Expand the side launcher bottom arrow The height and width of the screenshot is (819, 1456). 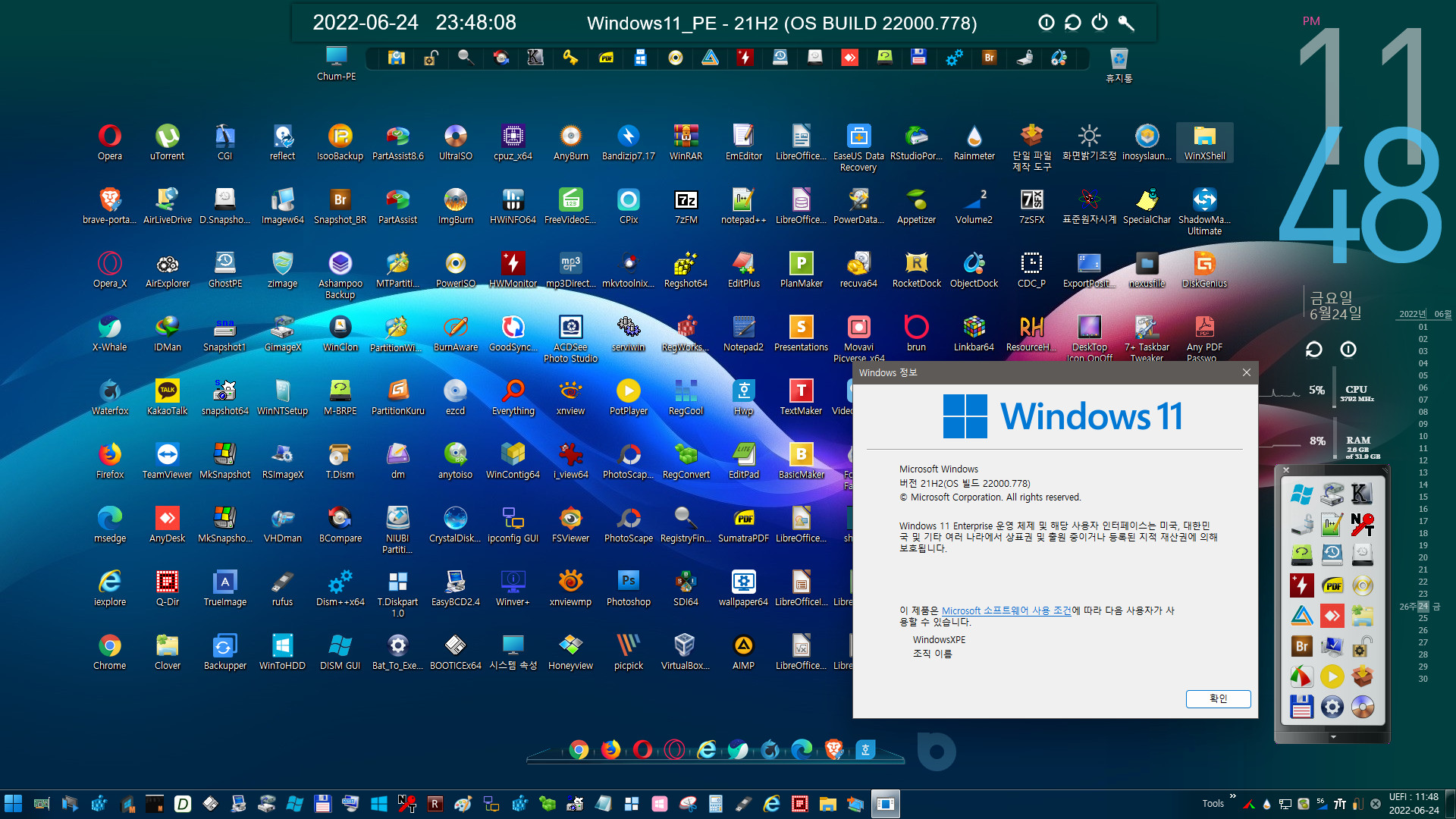[x=1333, y=737]
